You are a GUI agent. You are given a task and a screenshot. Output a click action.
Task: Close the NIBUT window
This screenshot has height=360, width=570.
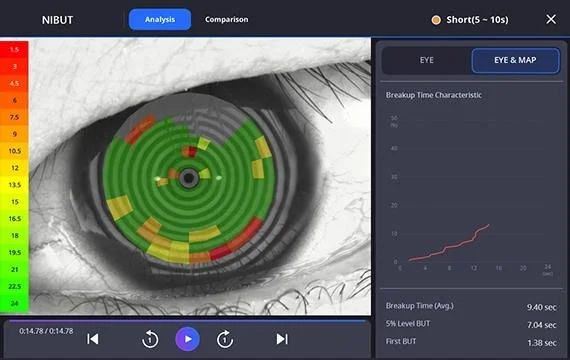click(x=551, y=19)
